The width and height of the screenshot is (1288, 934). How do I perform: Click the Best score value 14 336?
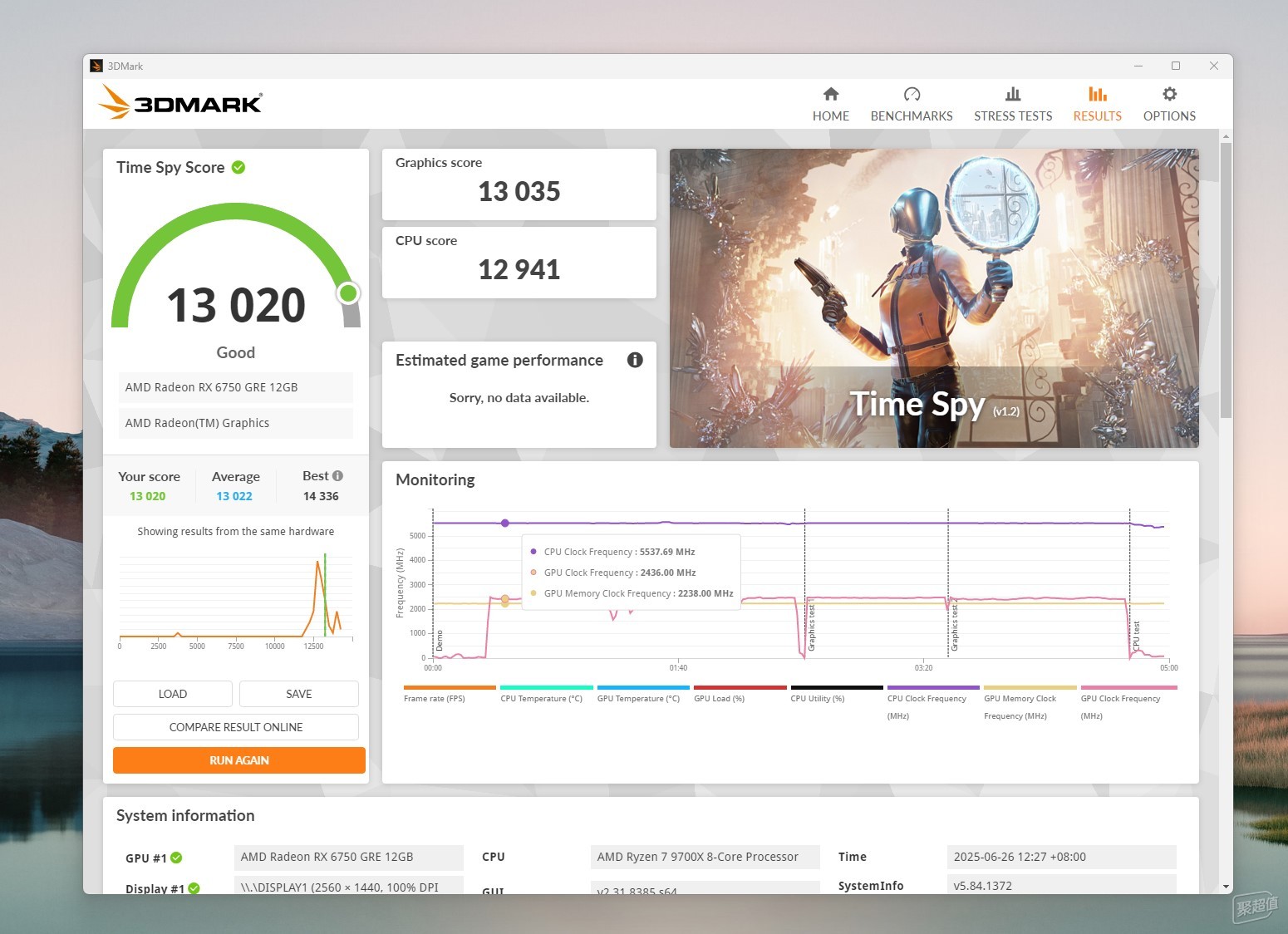pos(321,496)
